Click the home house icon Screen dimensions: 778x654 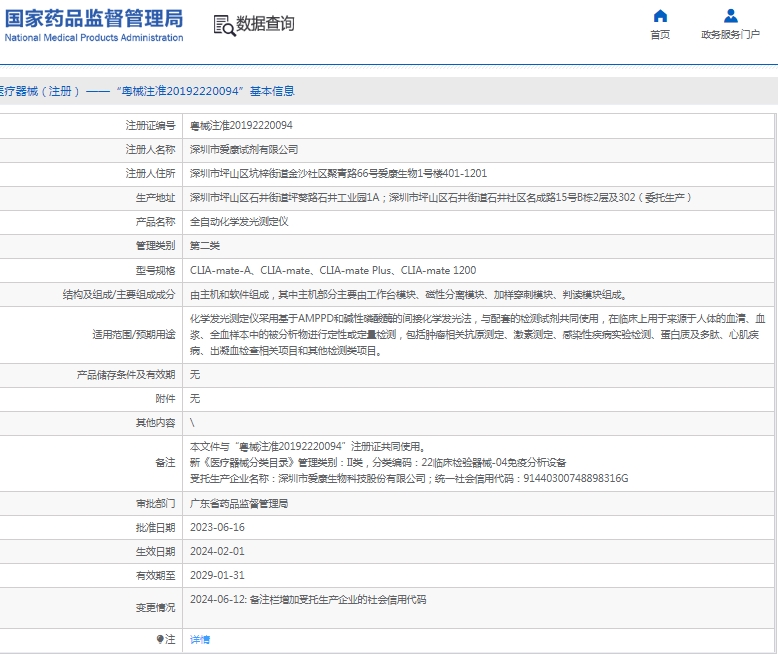[660, 16]
